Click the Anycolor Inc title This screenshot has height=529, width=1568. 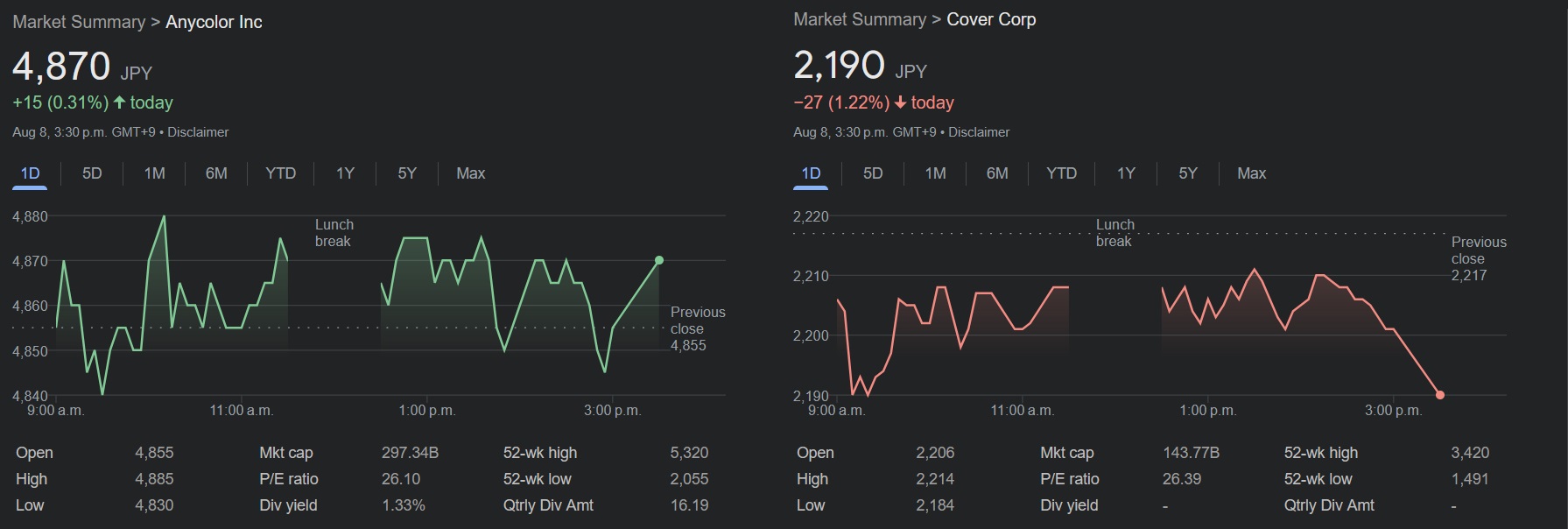[x=214, y=22]
